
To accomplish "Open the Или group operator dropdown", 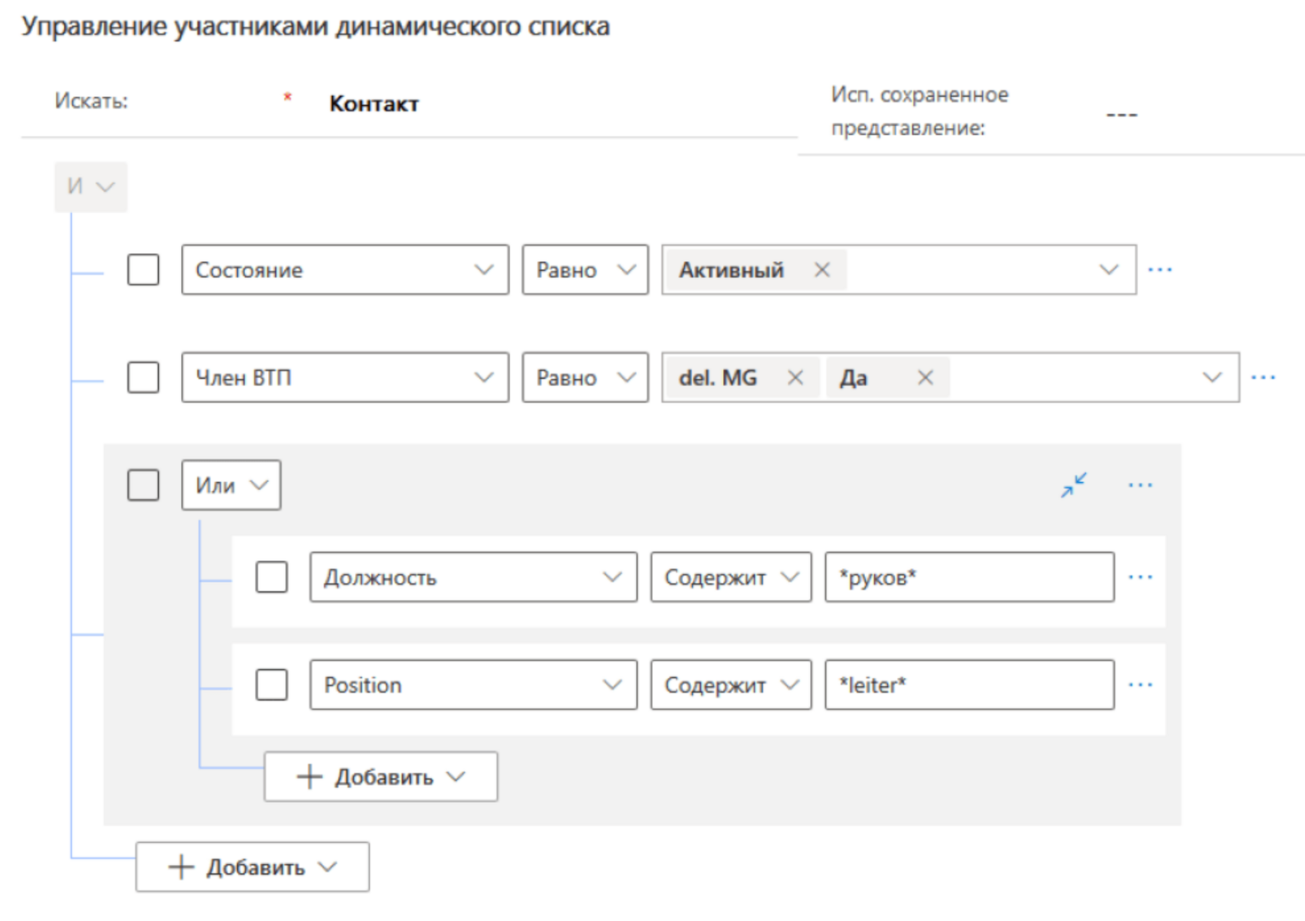I will [x=231, y=485].
